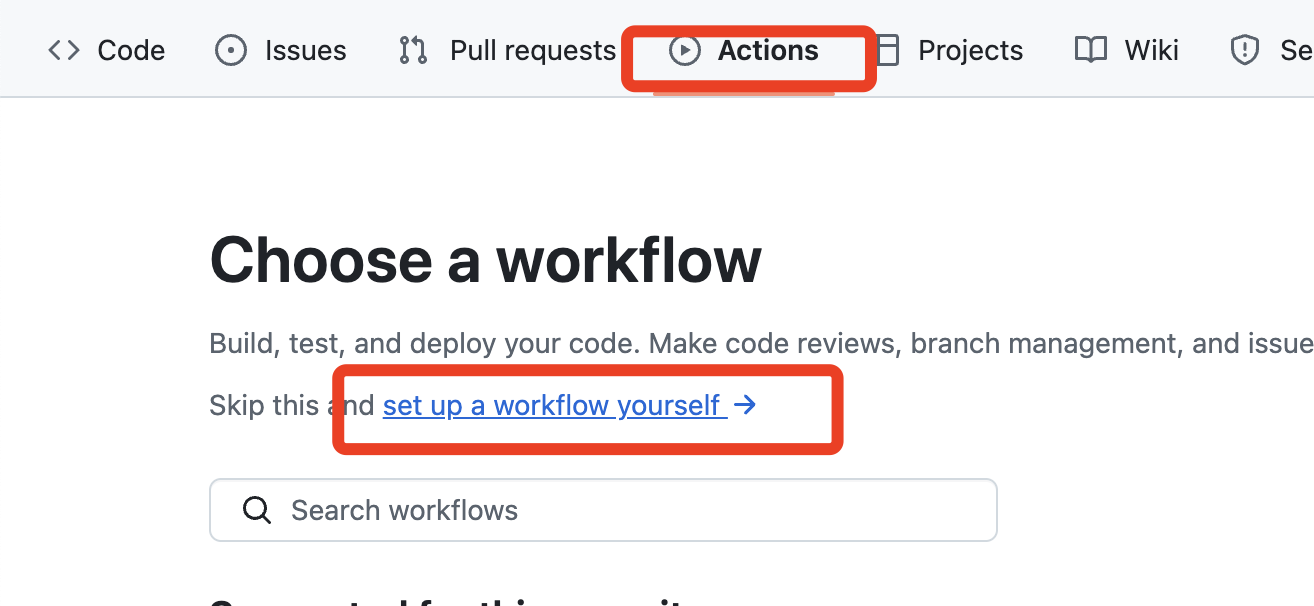
Task: Click the Actions play-circle icon
Action: [x=685, y=50]
